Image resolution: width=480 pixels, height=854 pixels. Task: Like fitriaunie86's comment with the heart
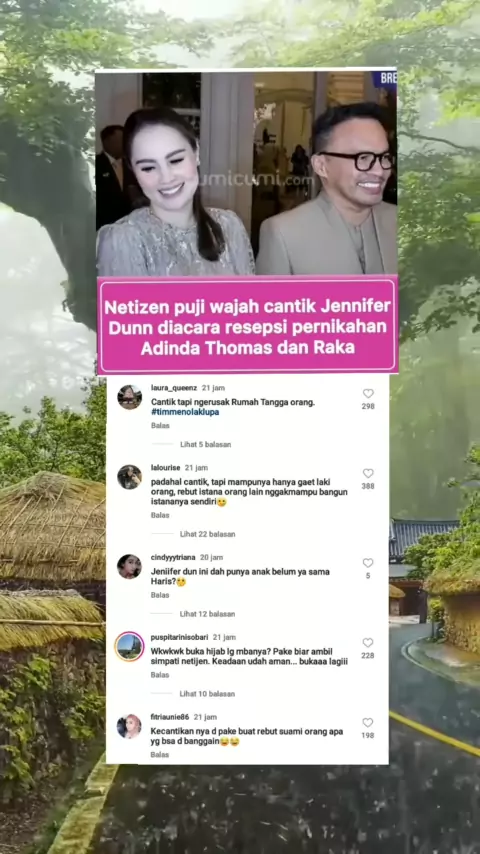click(368, 723)
